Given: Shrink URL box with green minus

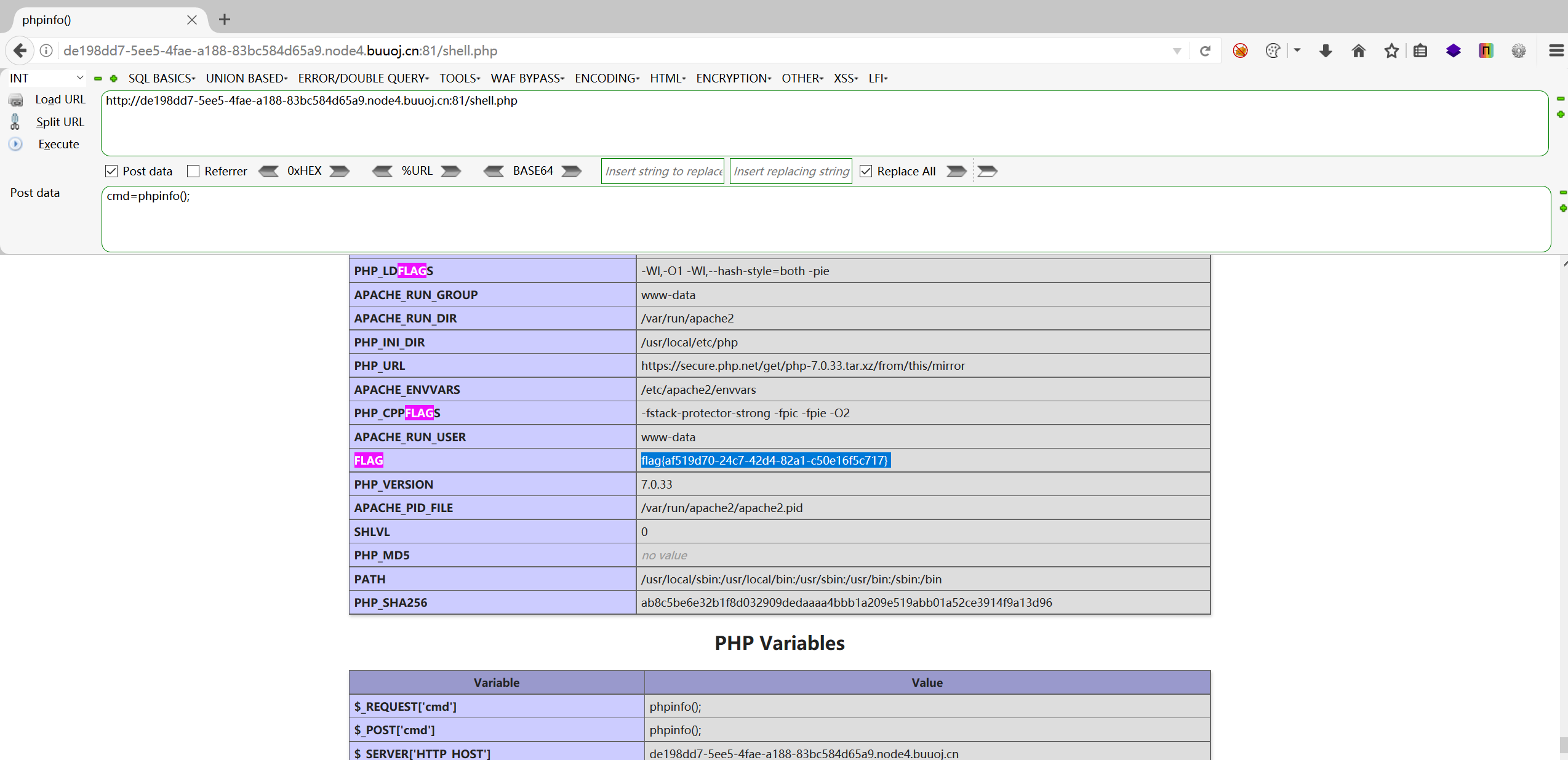Looking at the screenshot, I should 1561,98.
